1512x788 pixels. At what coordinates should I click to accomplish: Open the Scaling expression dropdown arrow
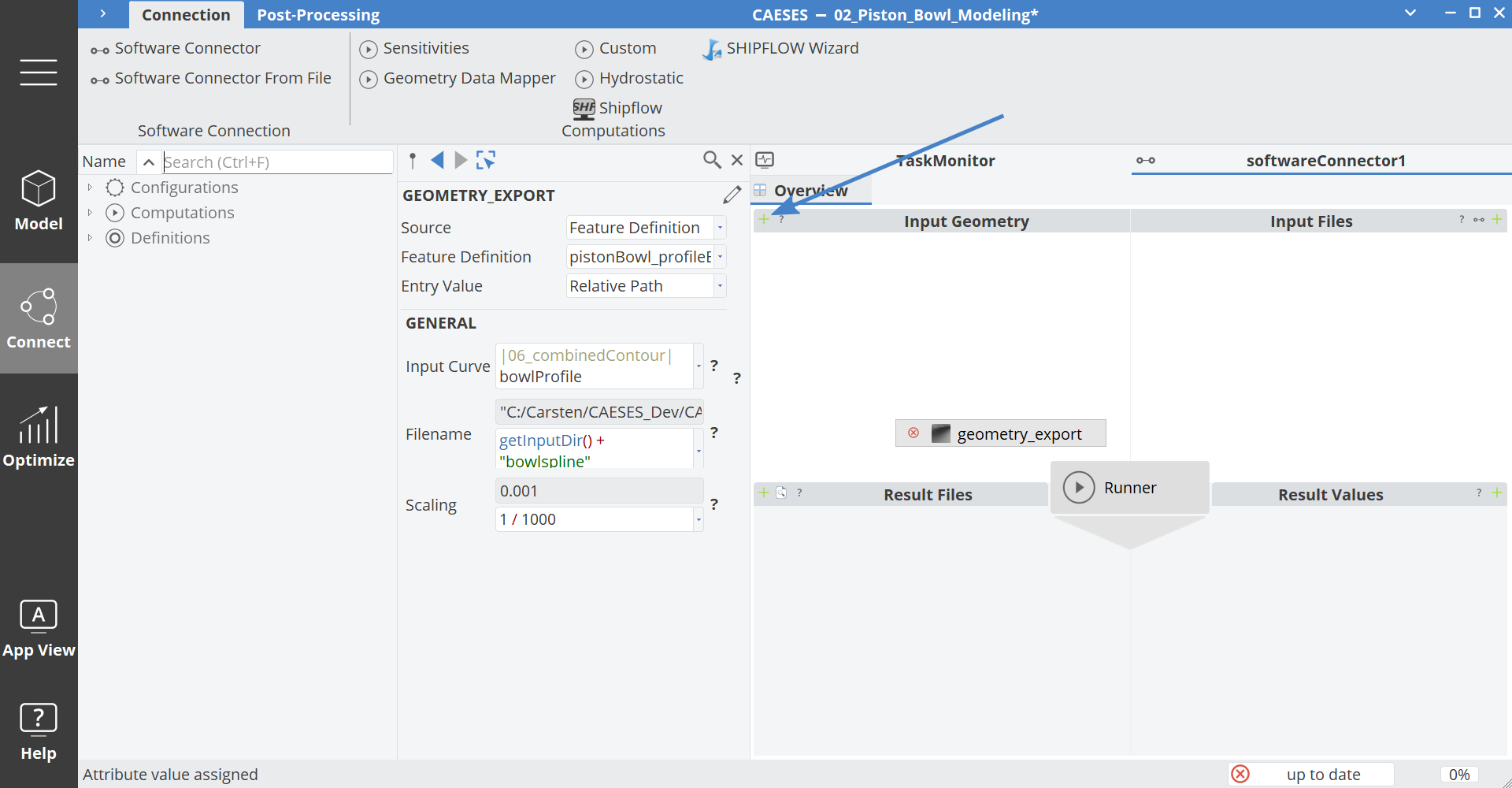699,519
